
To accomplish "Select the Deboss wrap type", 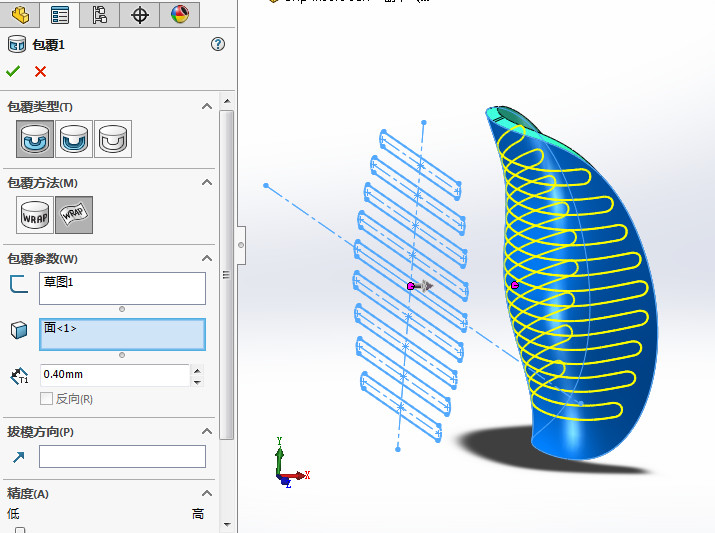I will (74, 139).
